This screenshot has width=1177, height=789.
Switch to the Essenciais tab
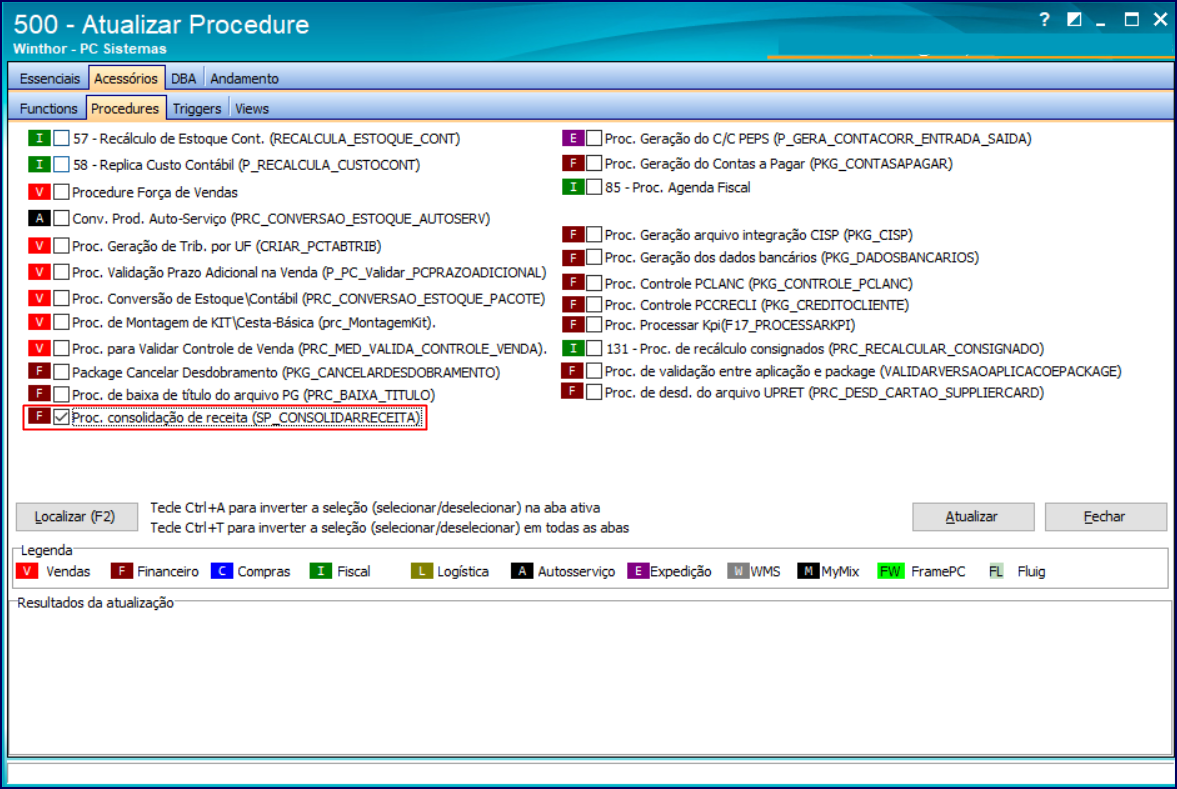pyautogui.click(x=50, y=78)
